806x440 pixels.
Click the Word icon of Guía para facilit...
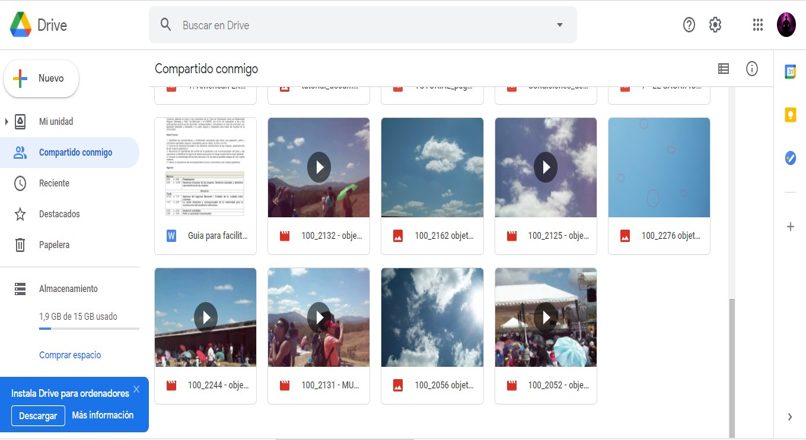(171, 236)
